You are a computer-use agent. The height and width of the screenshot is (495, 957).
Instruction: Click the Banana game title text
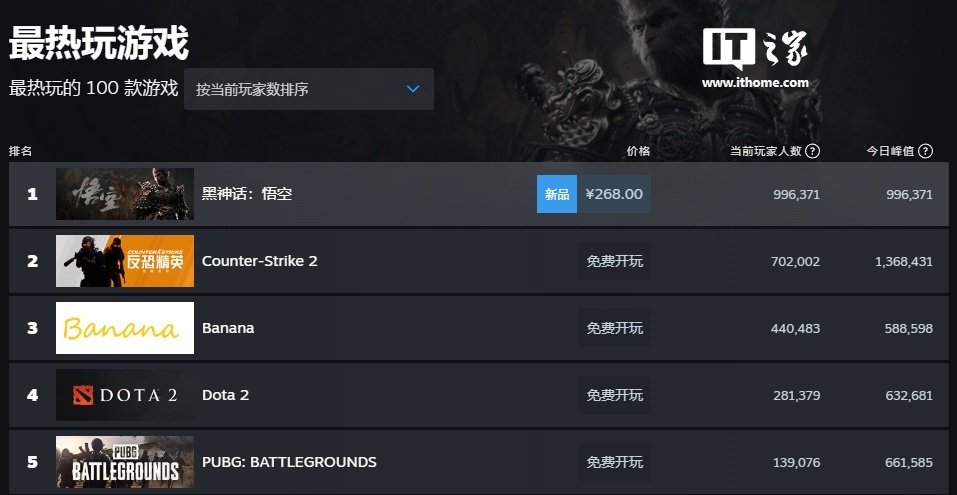click(228, 328)
